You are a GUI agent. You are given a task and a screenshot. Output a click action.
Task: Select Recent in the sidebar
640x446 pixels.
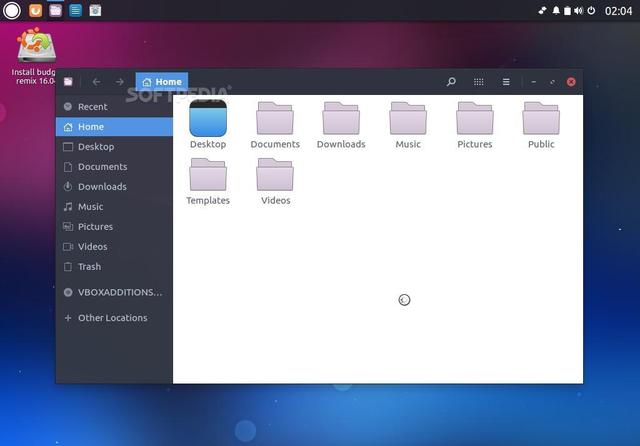click(92, 107)
